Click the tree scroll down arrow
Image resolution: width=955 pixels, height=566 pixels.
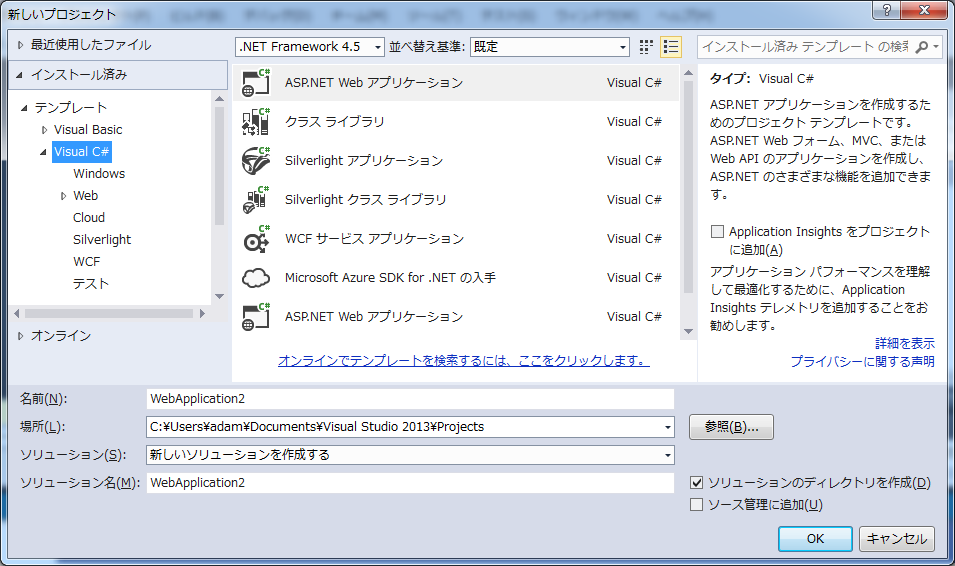[x=219, y=296]
